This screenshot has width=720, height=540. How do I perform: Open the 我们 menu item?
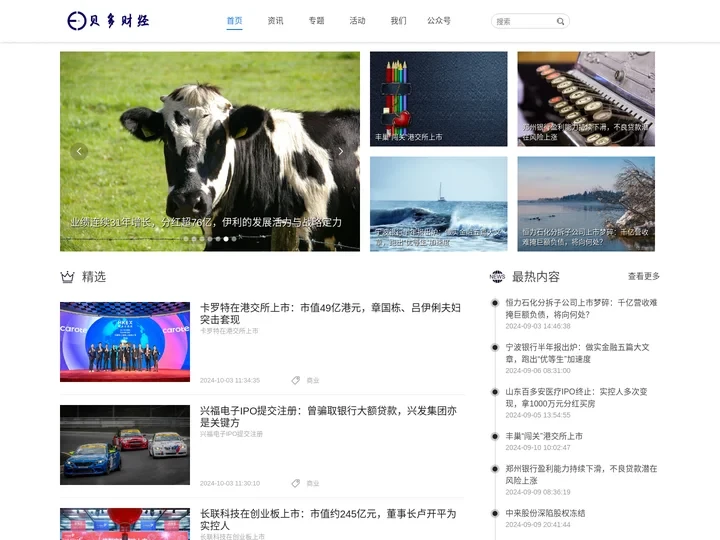point(398,21)
